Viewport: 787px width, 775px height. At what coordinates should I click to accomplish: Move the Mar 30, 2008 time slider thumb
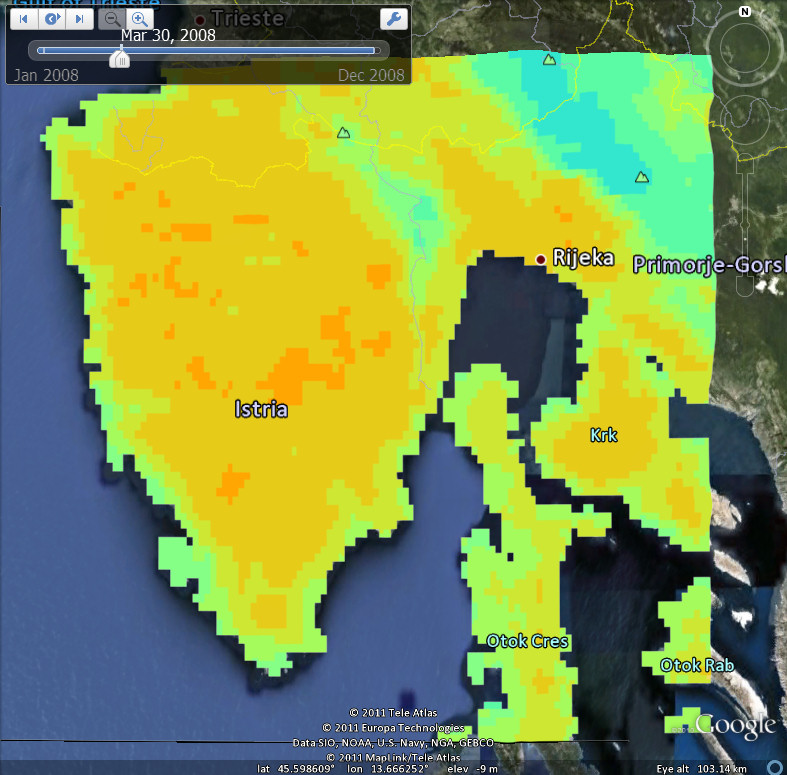point(120,57)
